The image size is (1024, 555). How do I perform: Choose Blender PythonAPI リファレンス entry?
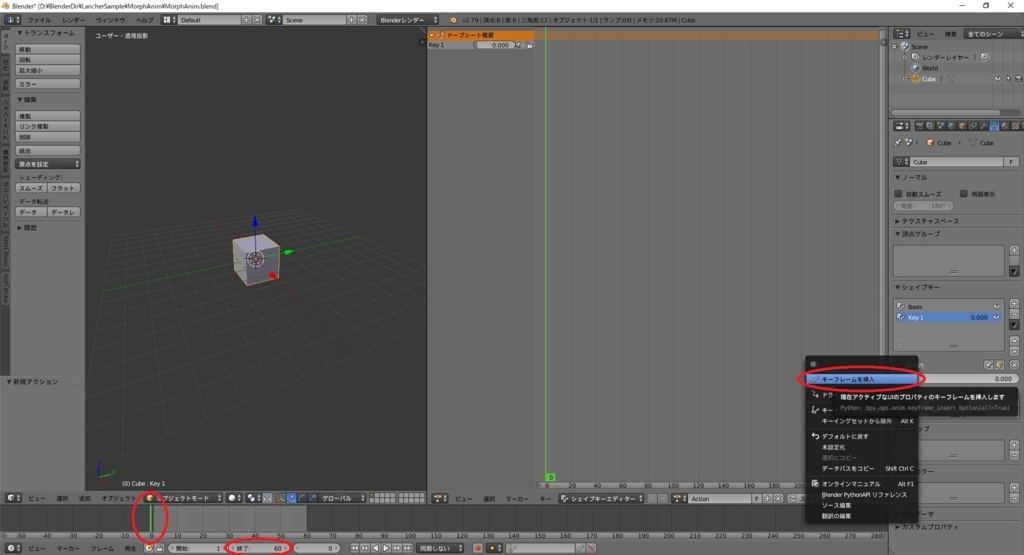tap(861, 494)
